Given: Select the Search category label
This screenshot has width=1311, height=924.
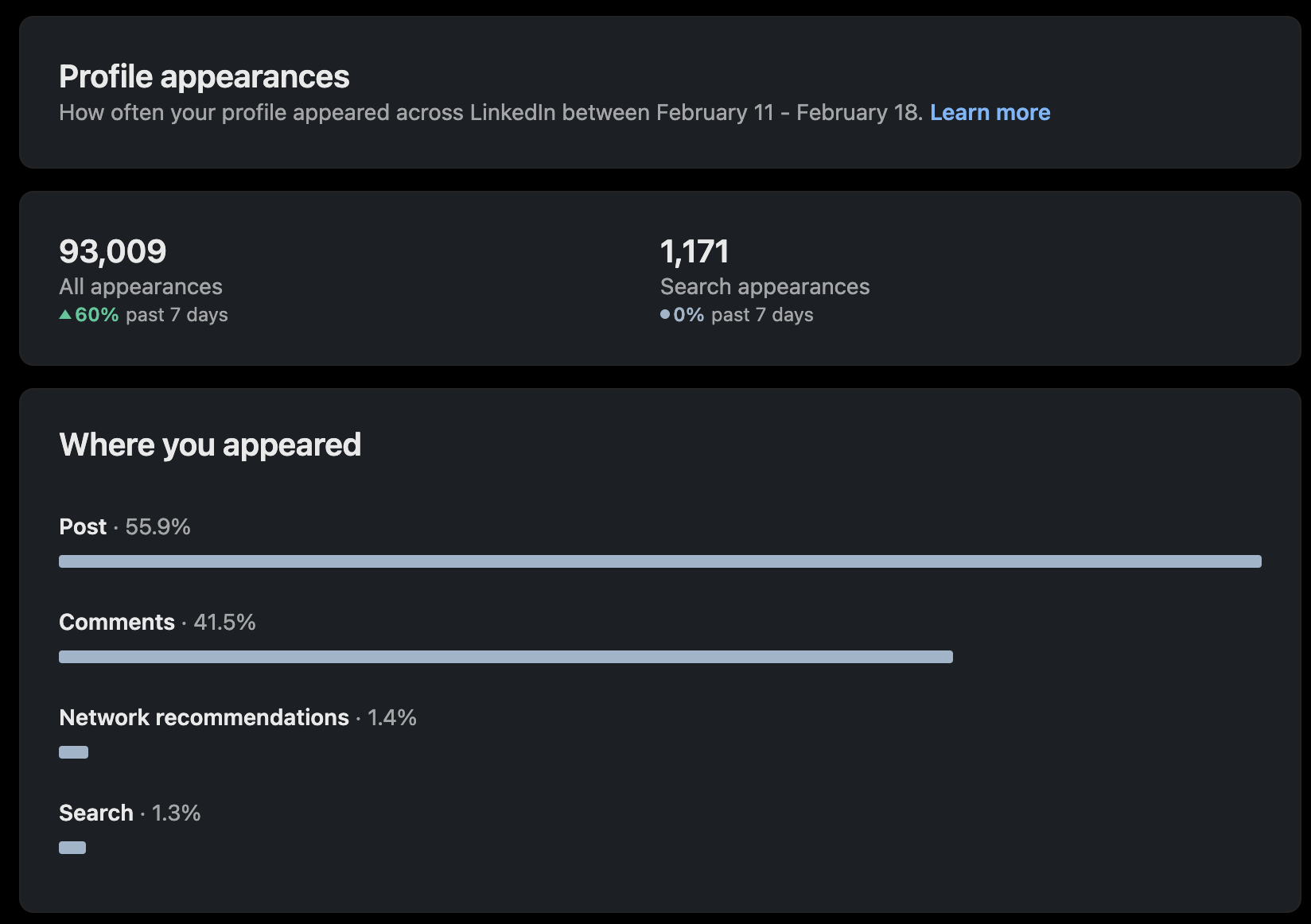Looking at the screenshot, I should tap(95, 813).
